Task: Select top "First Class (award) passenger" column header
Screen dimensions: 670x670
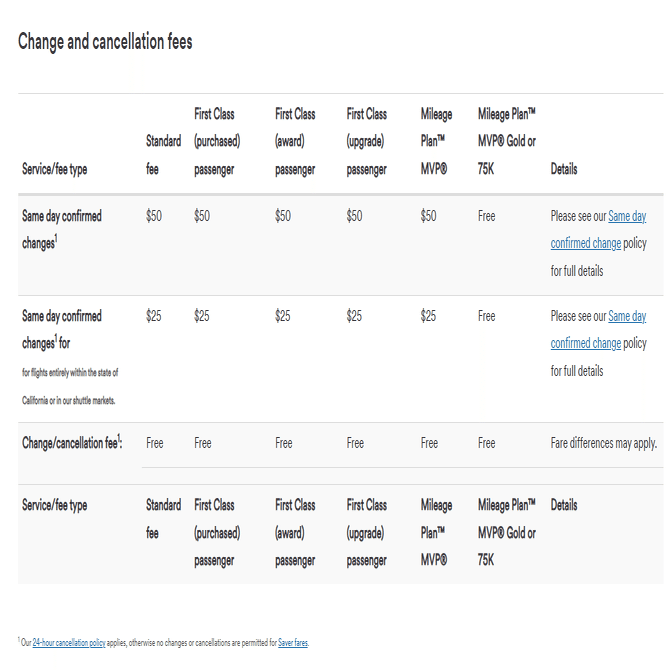Action: pos(295,142)
